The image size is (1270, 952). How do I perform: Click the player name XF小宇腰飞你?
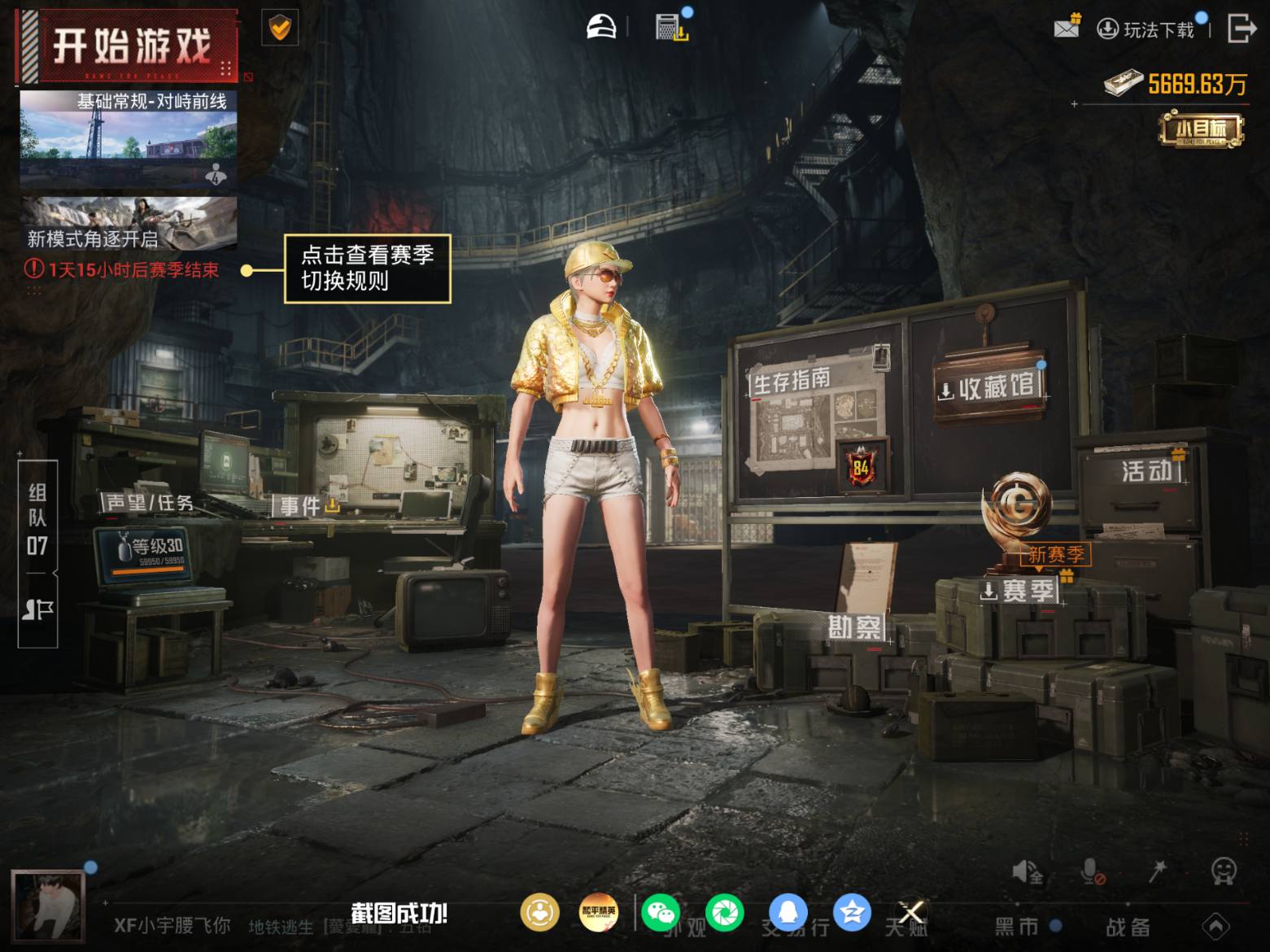(x=172, y=926)
